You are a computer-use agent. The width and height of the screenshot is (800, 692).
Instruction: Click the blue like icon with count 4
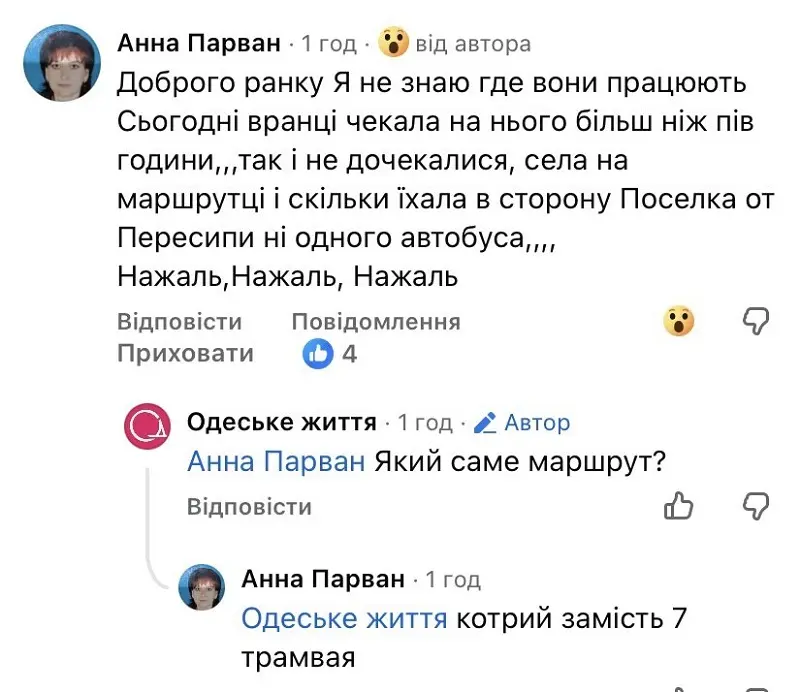point(318,354)
